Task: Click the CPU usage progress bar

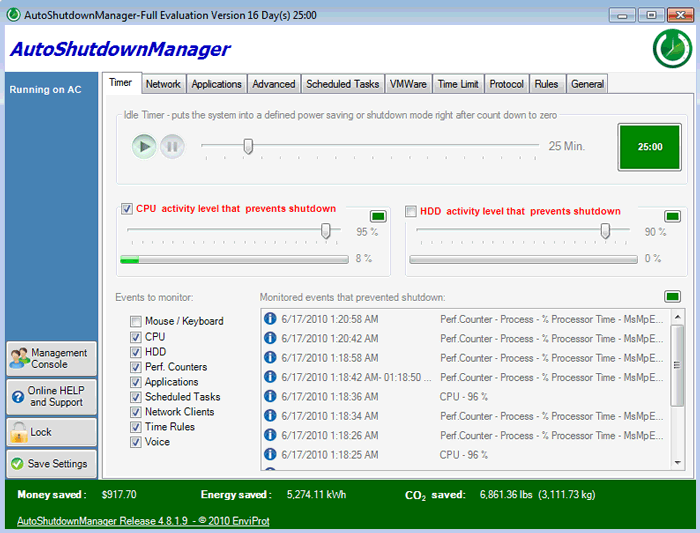Action: (234, 259)
